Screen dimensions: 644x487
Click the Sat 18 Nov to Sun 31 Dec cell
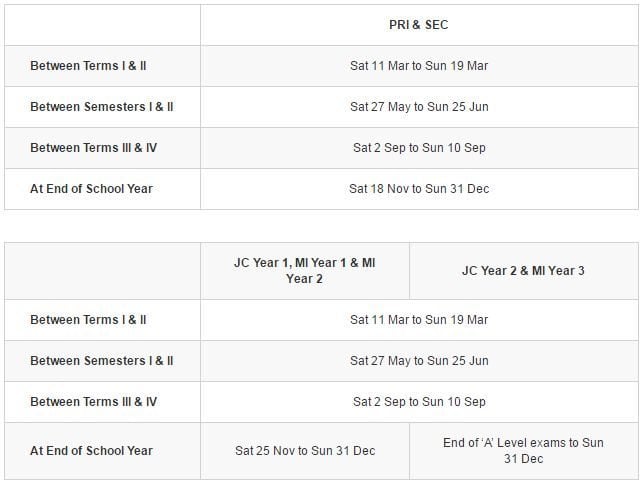point(419,189)
